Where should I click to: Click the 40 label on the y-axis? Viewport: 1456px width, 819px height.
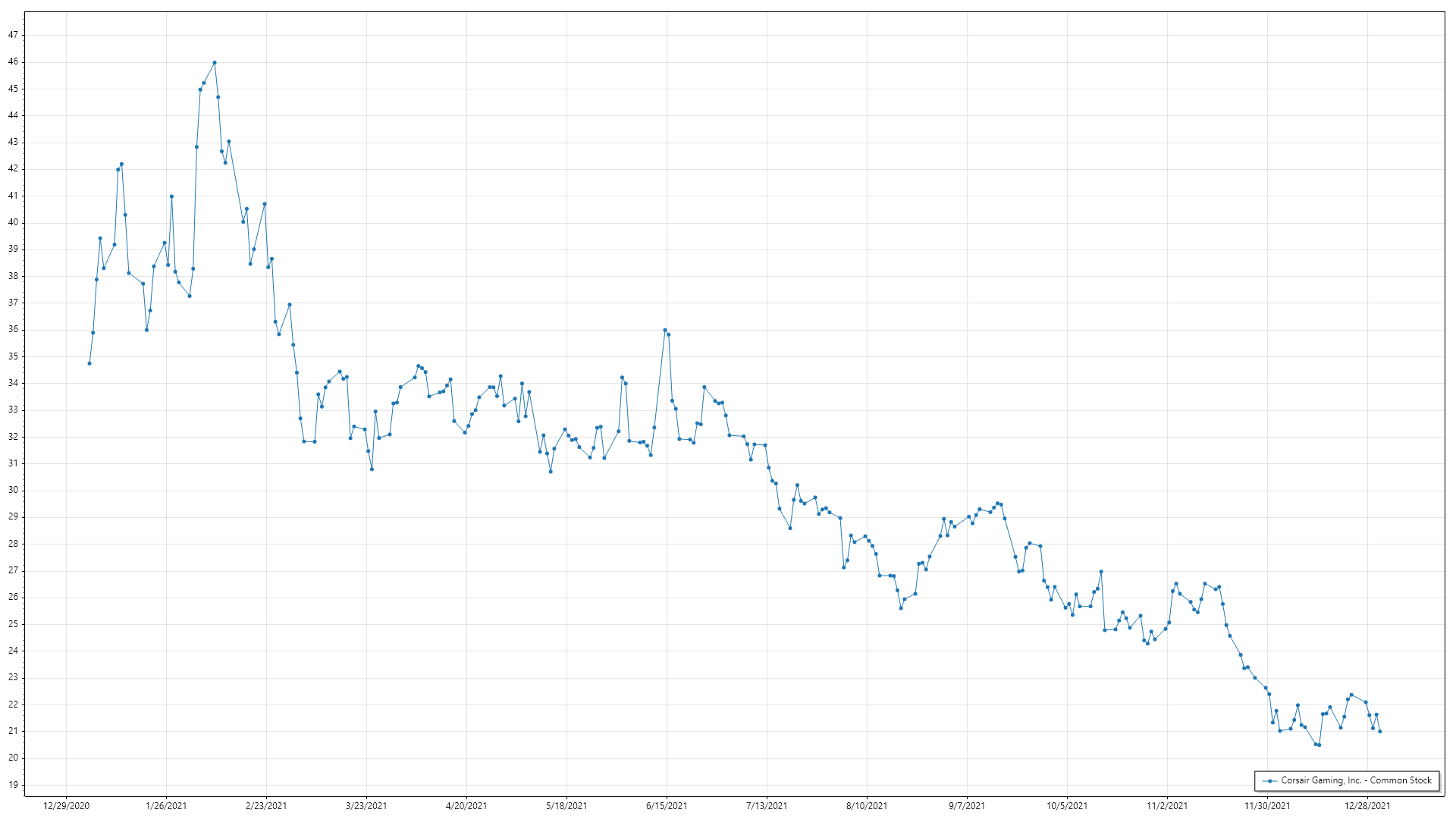13,223
